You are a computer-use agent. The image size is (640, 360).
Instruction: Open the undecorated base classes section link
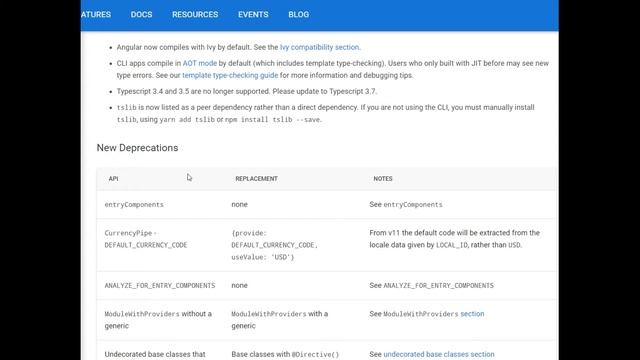(x=439, y=354)
